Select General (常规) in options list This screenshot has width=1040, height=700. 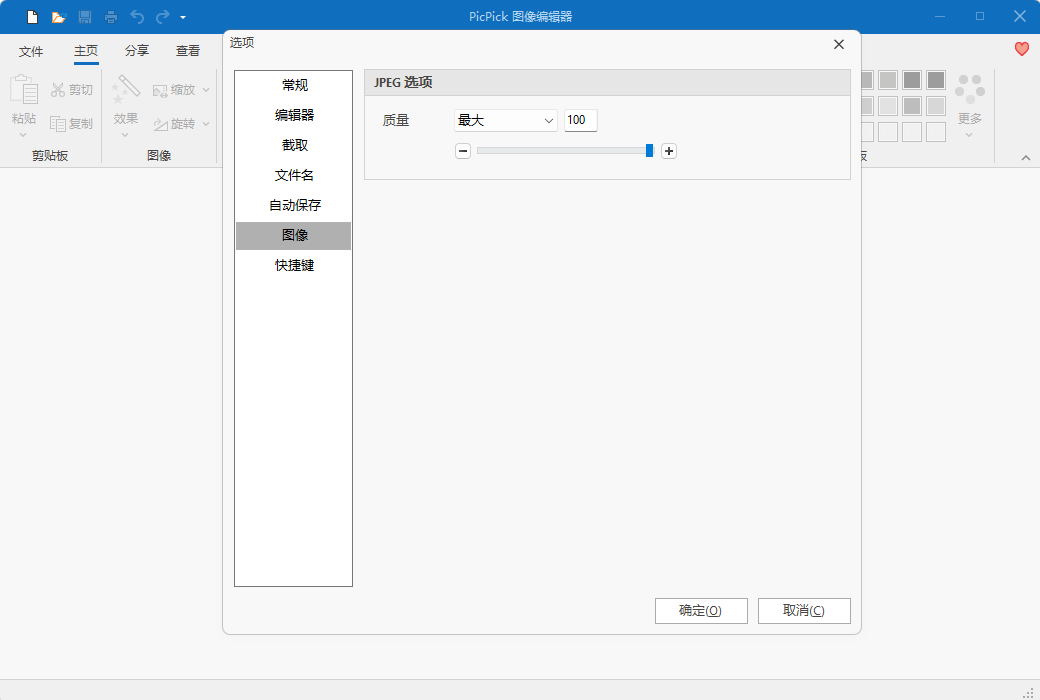pos(294,85)
